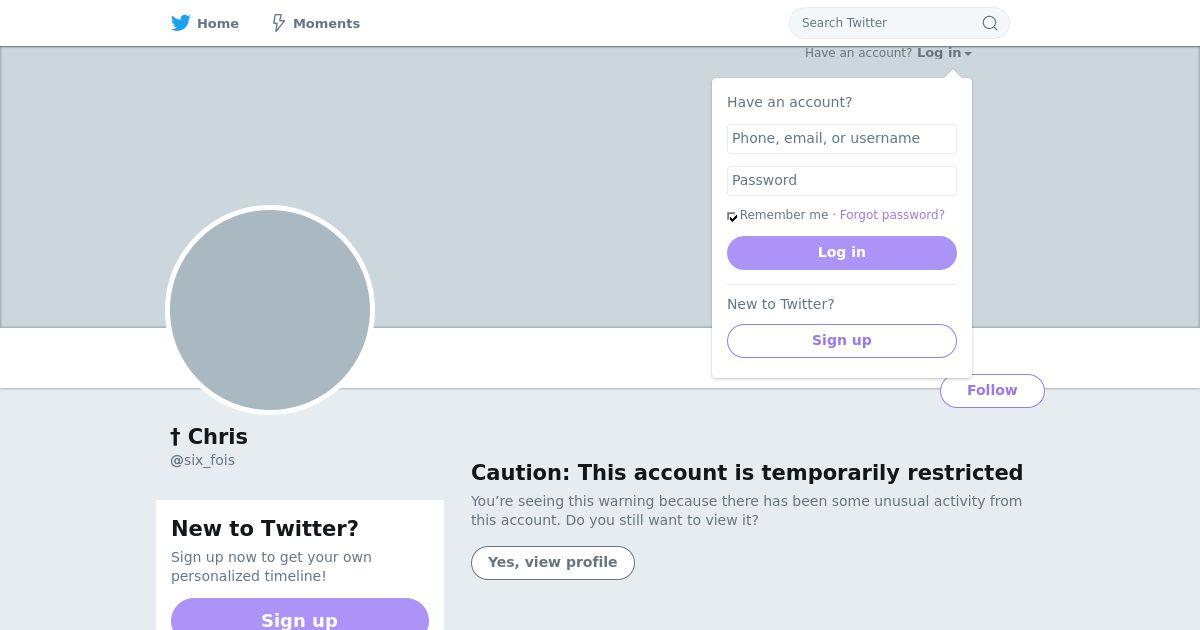This screenshot has height=630, width=1200.
Task: Click the Moments lightning bolt icon
Action: pos(279,23)
